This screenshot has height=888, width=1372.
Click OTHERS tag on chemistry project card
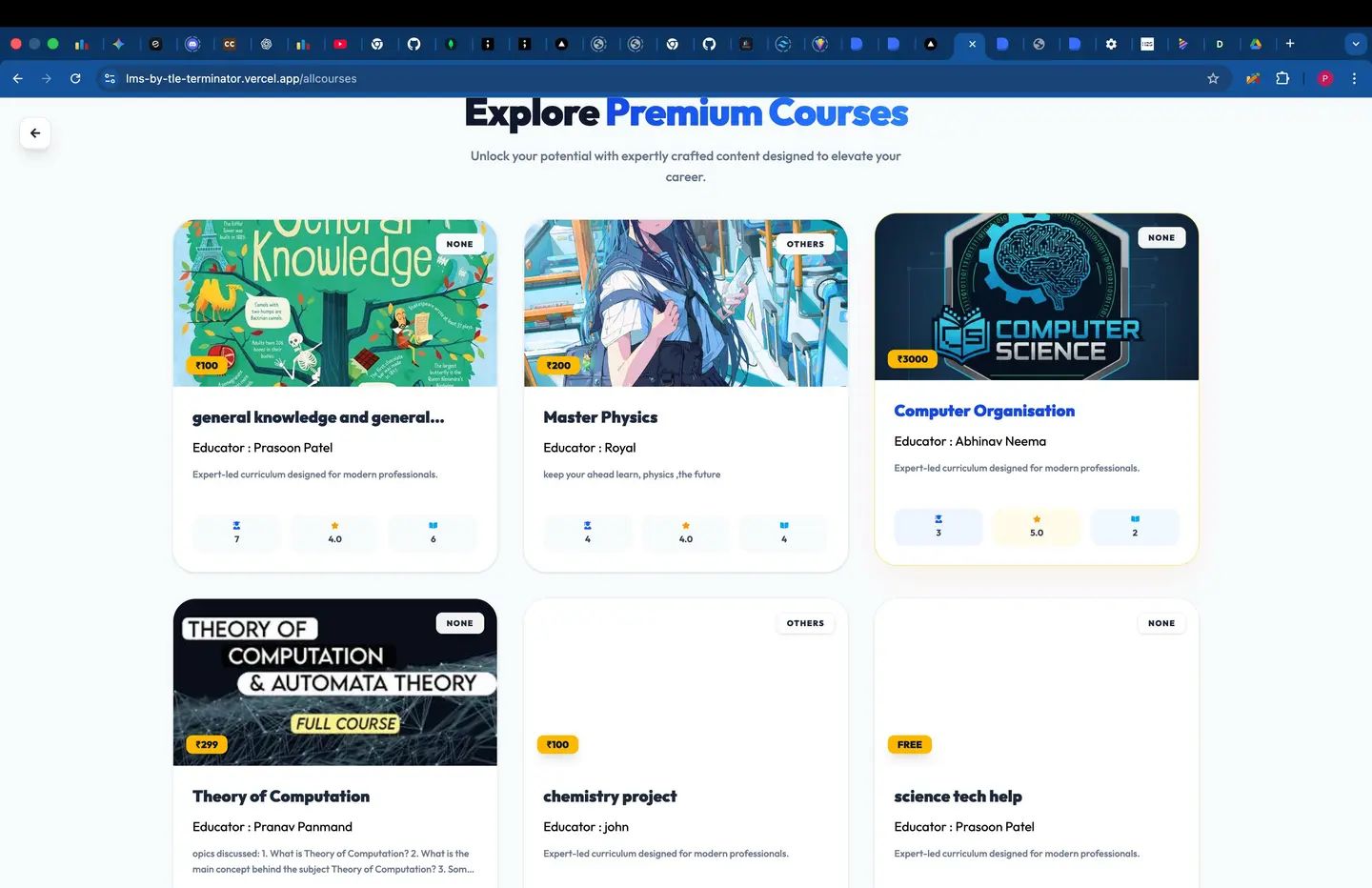click(805, 623)
